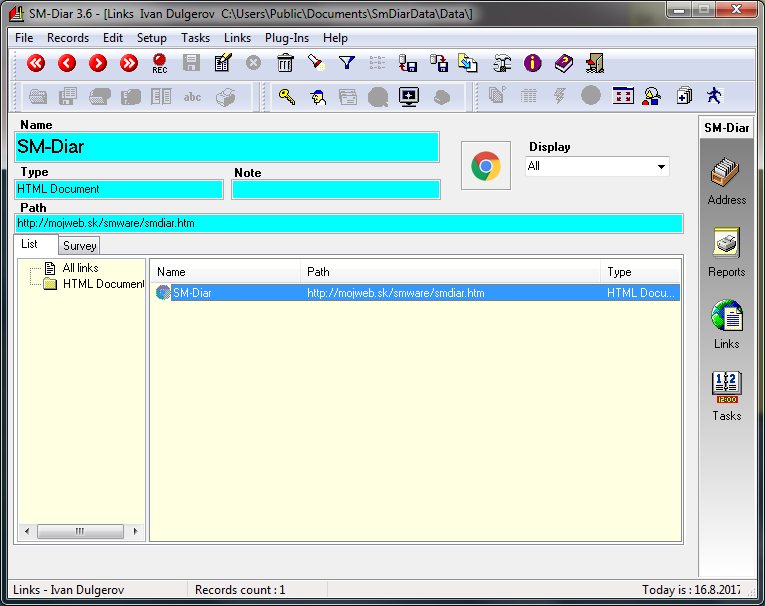Sort by Name column header

[225, 272]
